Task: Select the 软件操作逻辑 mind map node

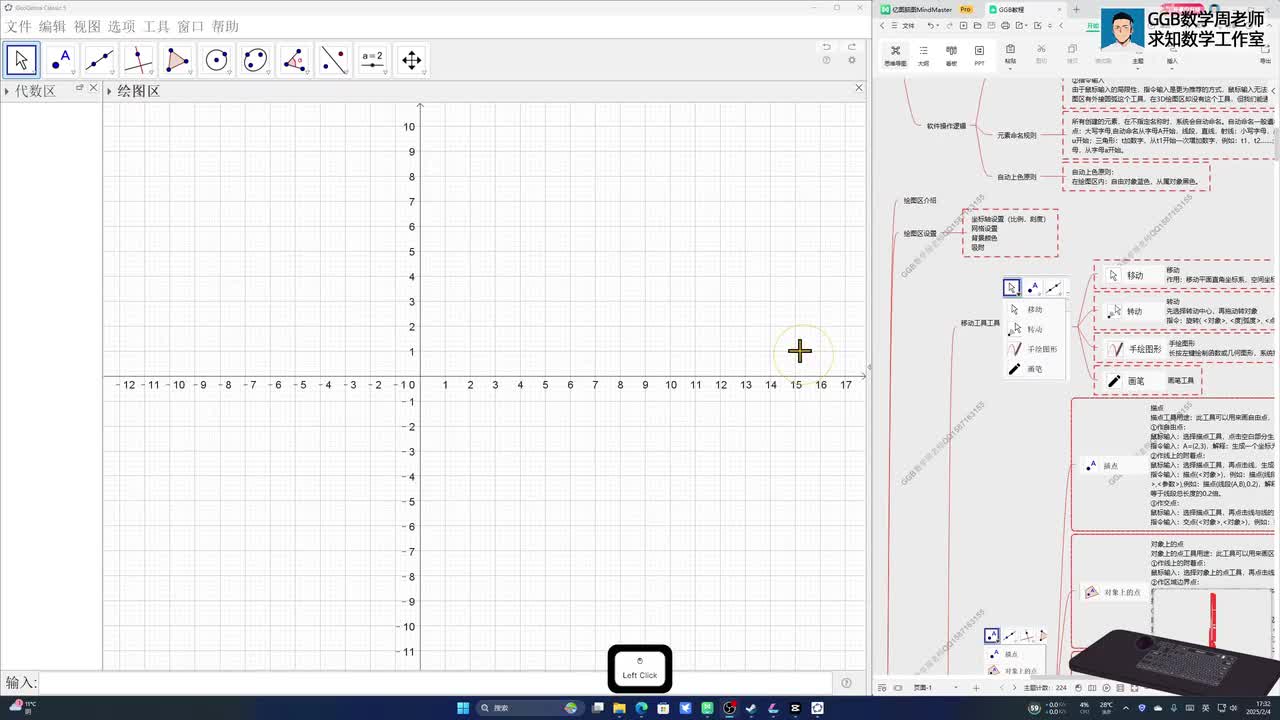Action: (946, 126)
